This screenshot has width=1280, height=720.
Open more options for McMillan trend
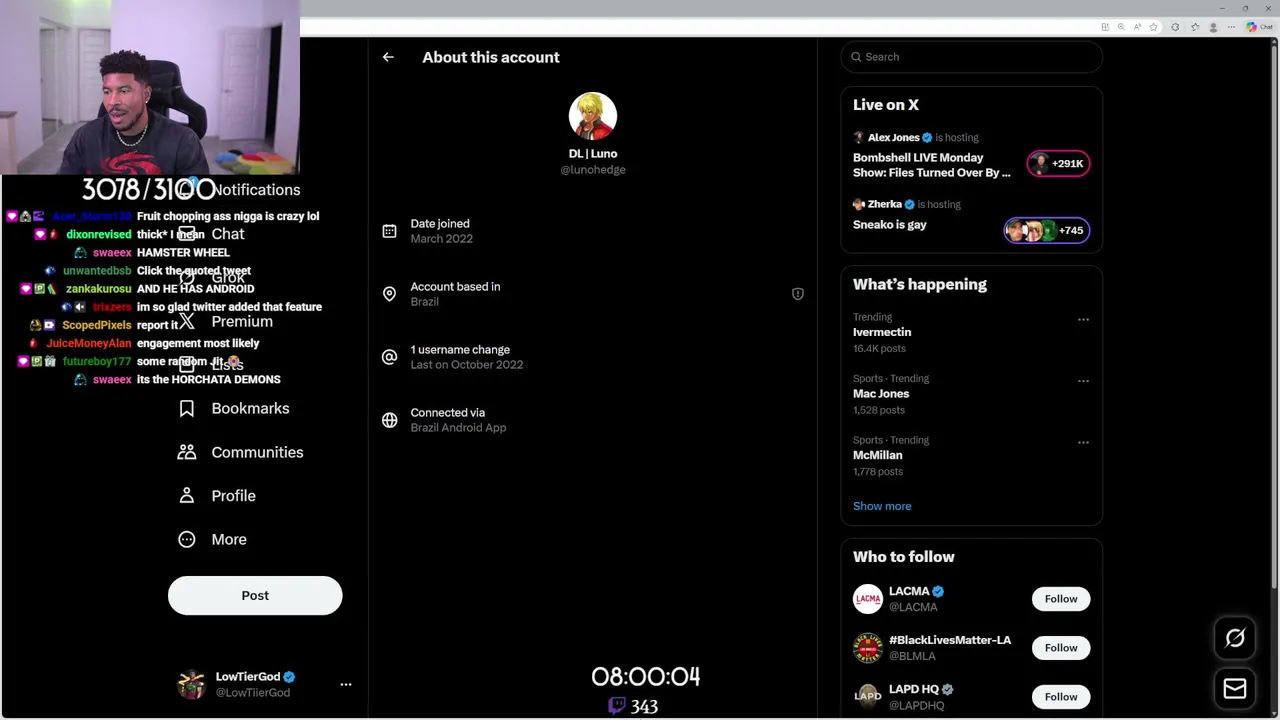pos(1083,442)
